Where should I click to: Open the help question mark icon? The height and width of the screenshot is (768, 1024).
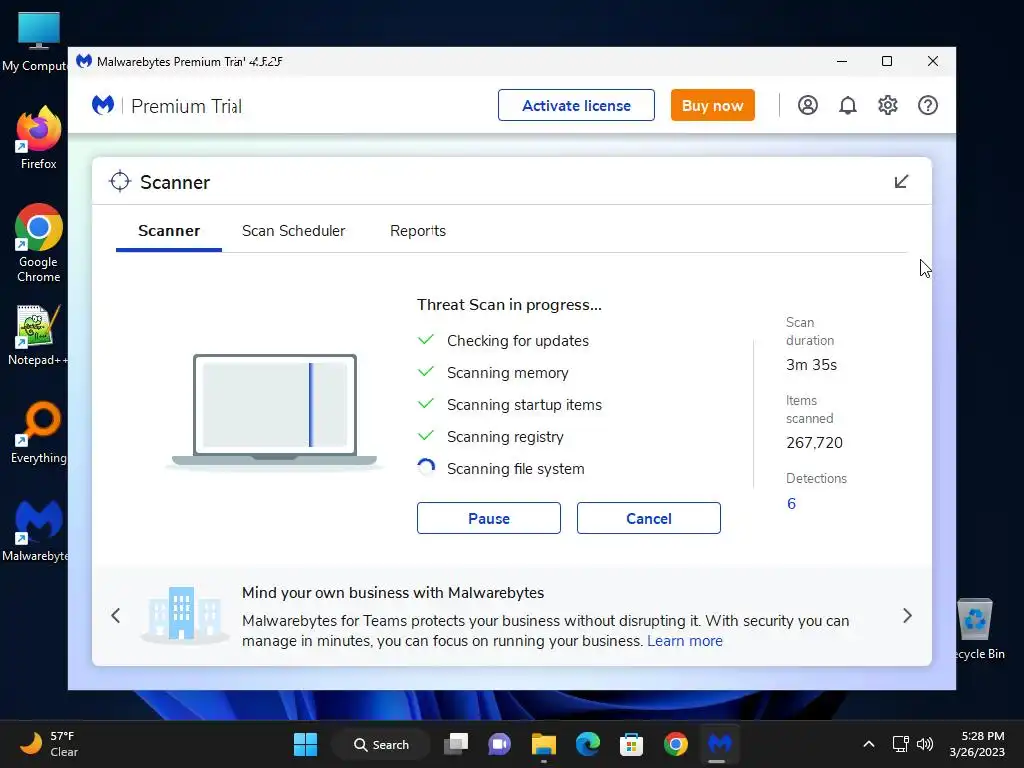(x=928, y=105)
